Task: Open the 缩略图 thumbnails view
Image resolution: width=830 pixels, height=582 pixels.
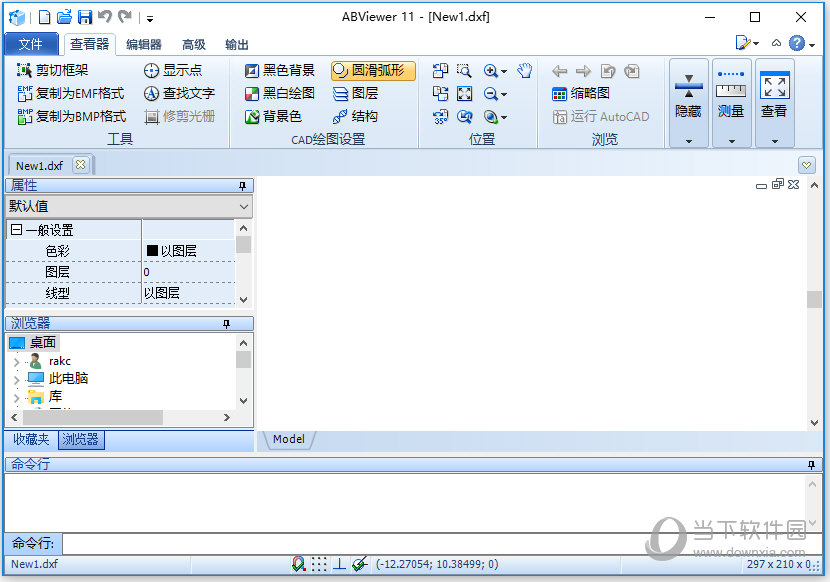Action: 581,94
